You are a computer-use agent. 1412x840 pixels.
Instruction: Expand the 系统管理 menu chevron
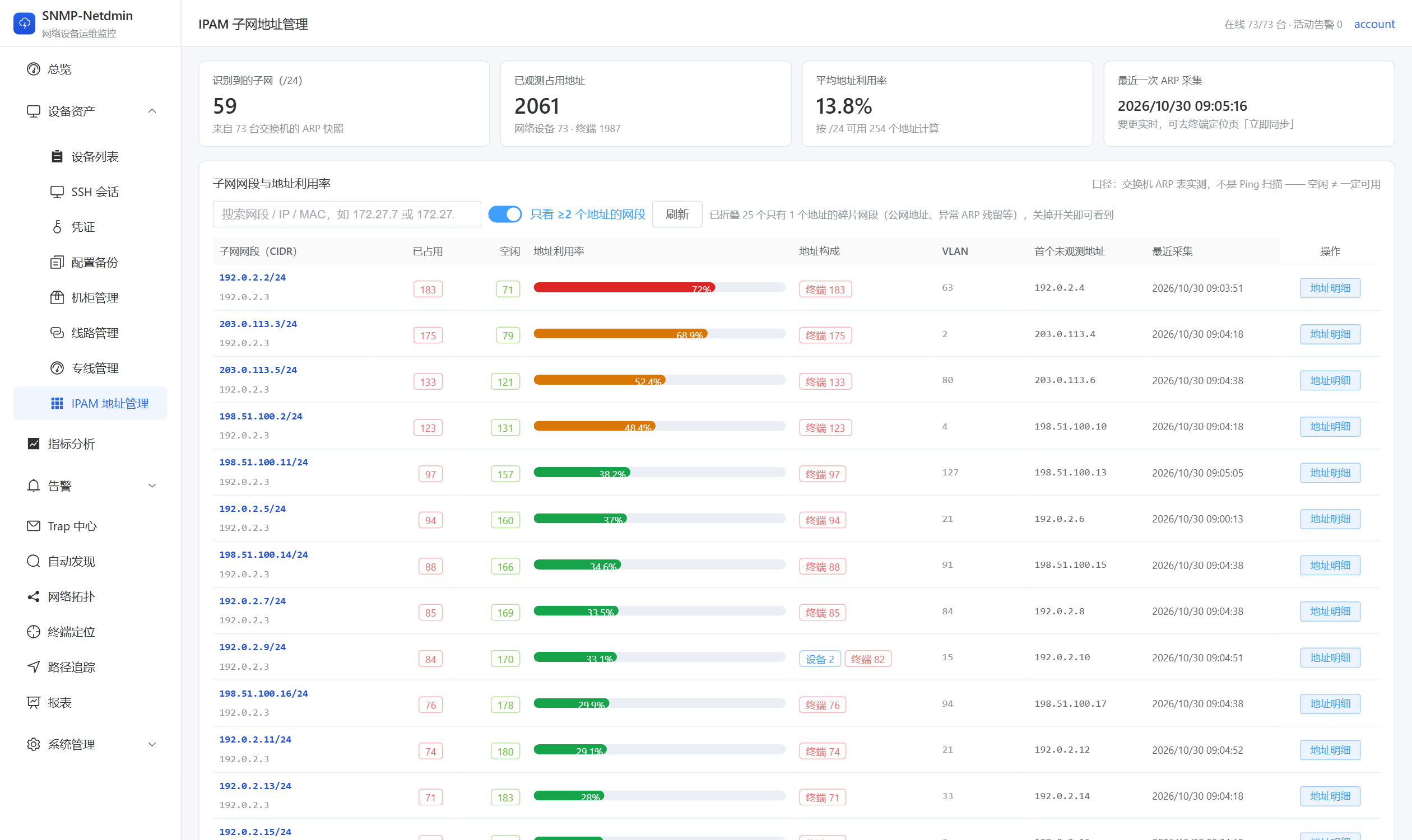click(152, 744)
